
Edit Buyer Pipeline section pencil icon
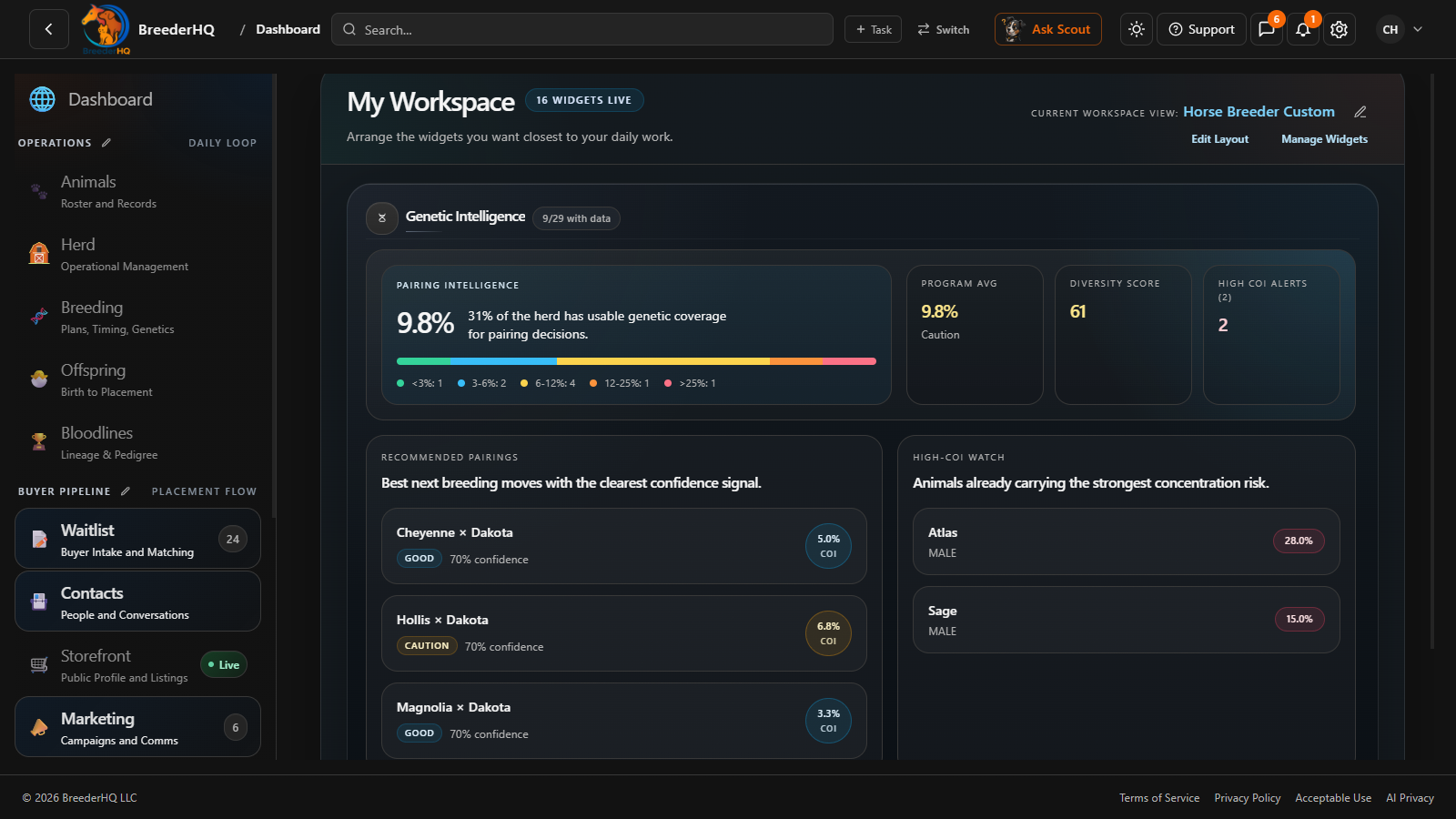tap(126, 491)
